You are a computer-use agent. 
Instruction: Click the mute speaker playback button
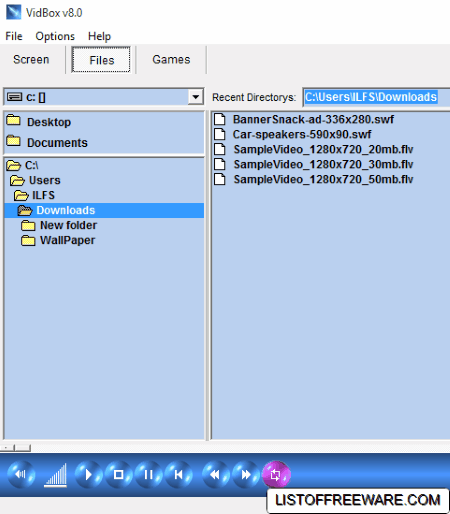tap(21, 474)
